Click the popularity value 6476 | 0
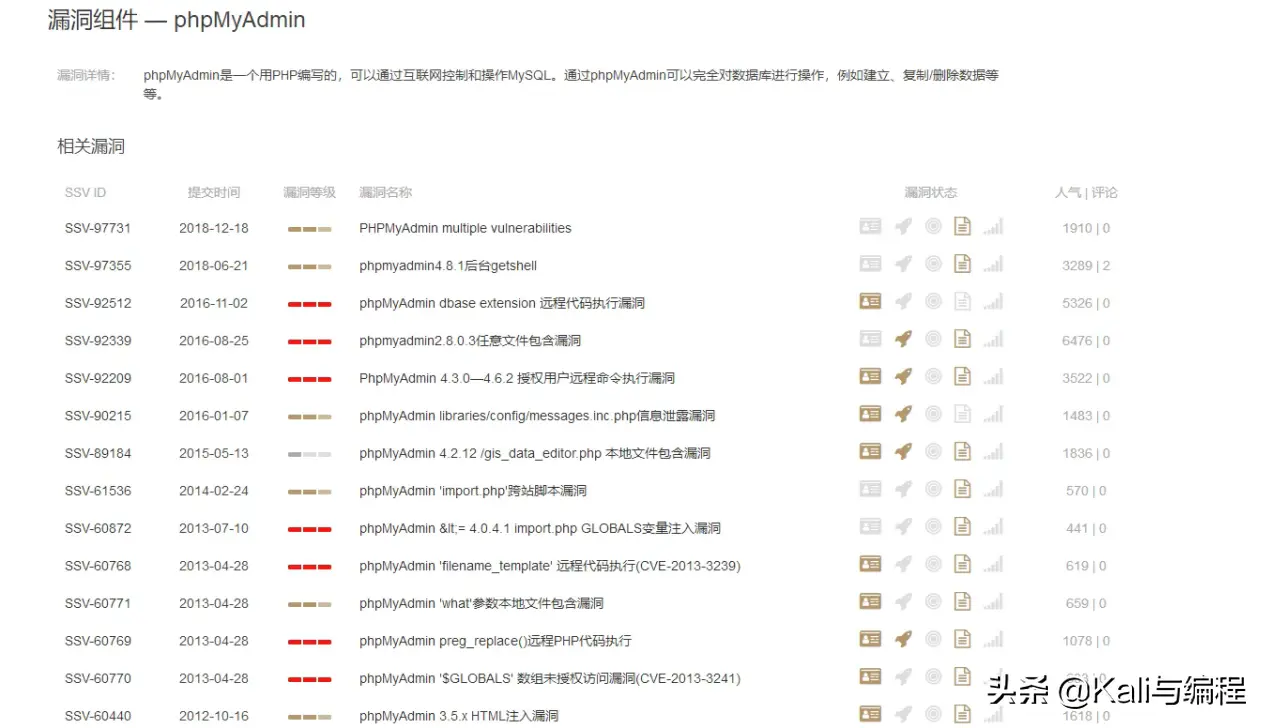This screenshot has height=728, width=1267. [x=1086, y=341]
